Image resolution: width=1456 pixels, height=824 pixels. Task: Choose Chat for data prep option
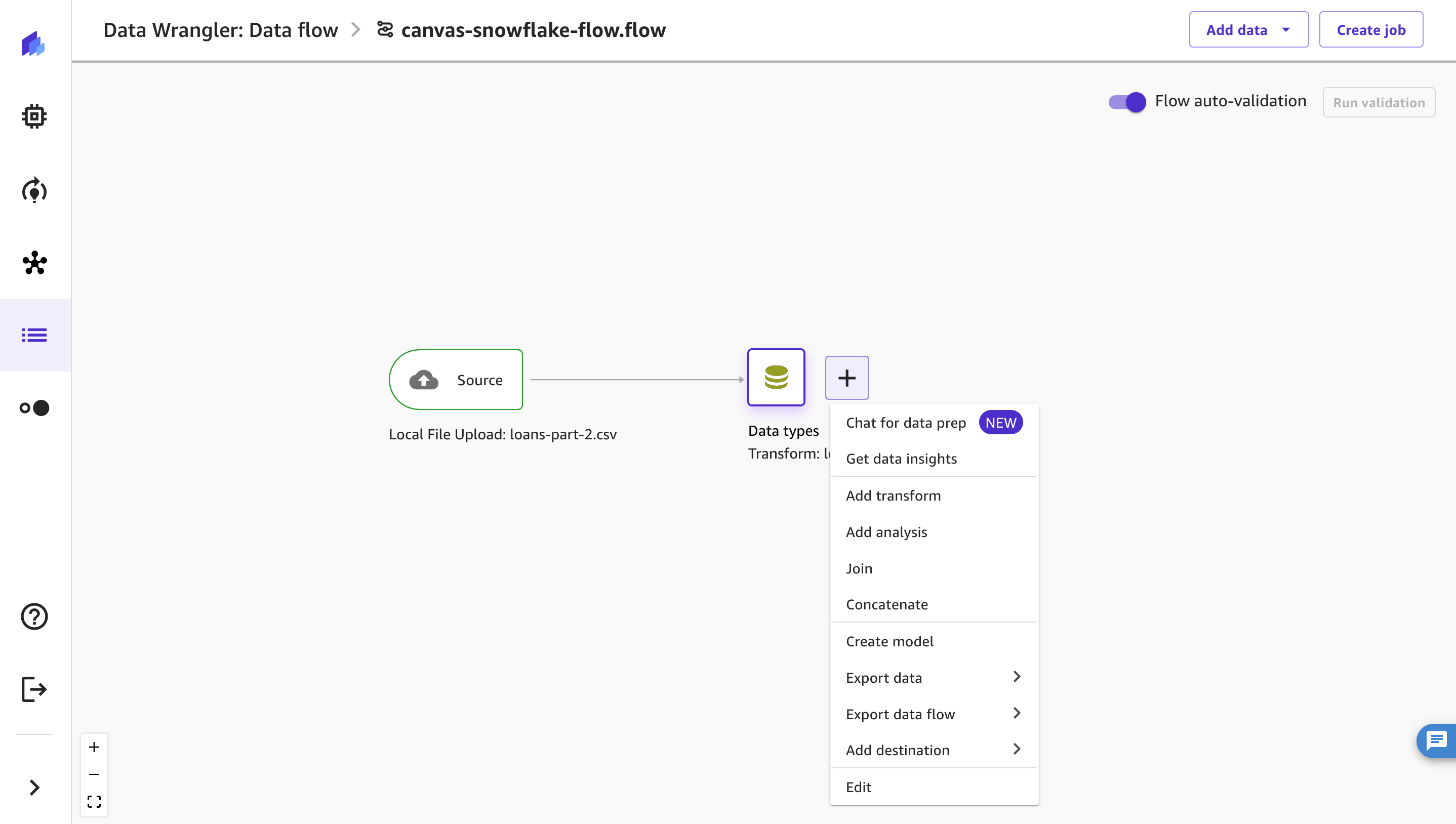coord(905,423)
